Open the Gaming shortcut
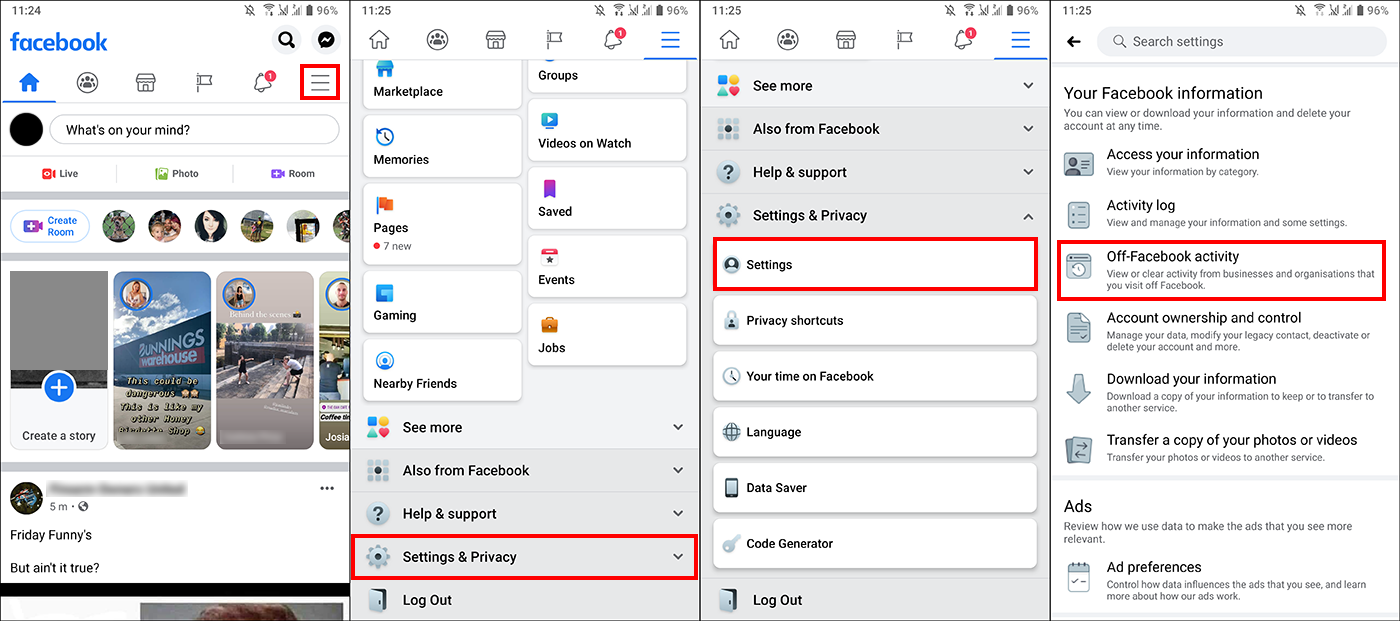The height and width of the screenshot is (621, 1400). [x=442, y=302]
